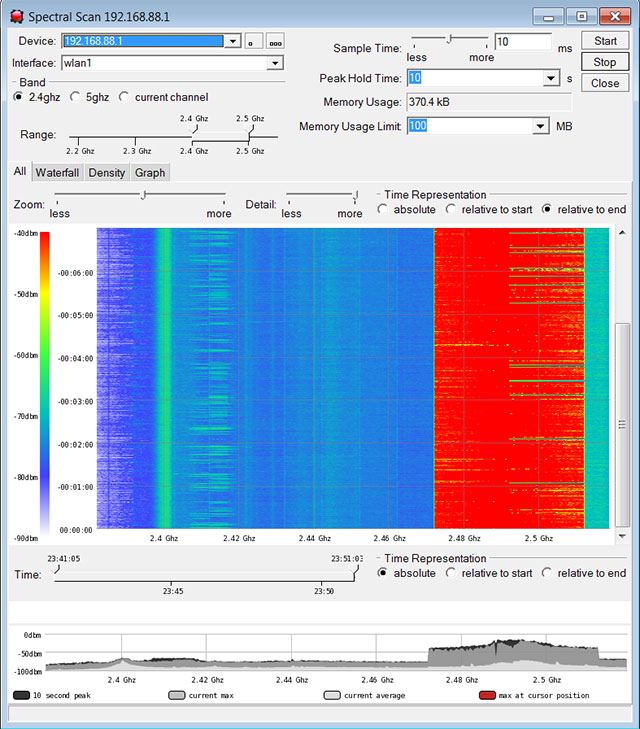Click the Device address field 192.168.88.1

[143, 41]
